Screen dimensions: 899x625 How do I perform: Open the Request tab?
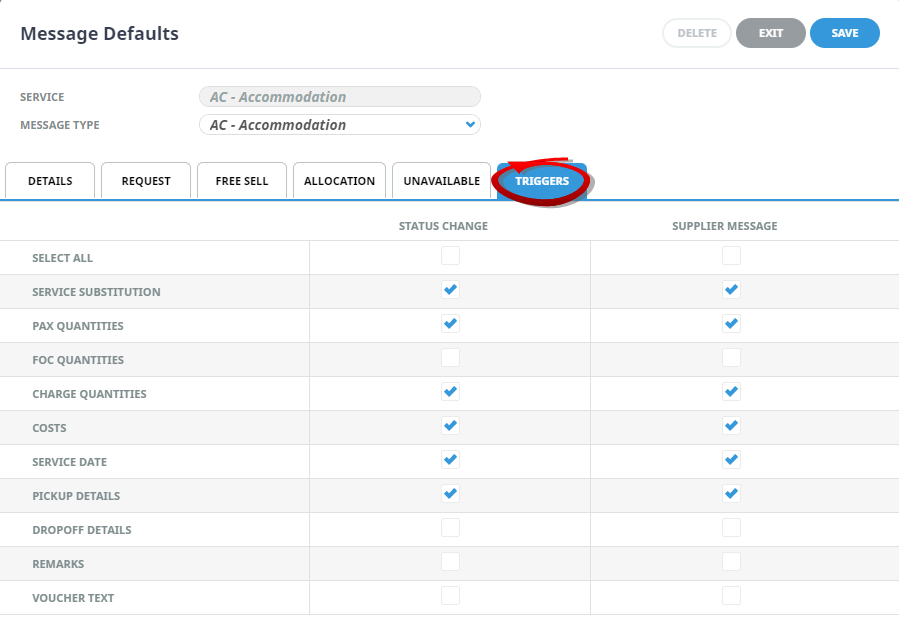146,181
